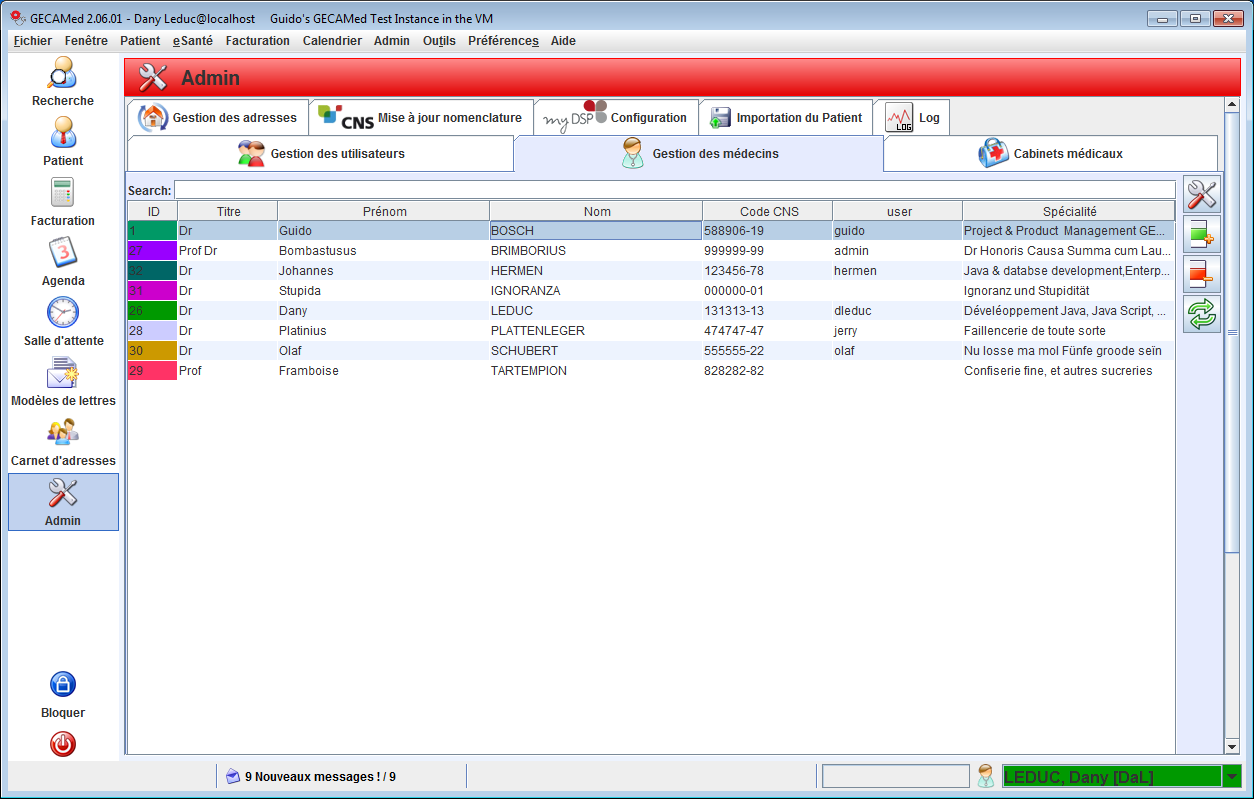Open Salle d'attente waiting room
The width and height of the screenshot is (1254, 799).
[62, 322]
